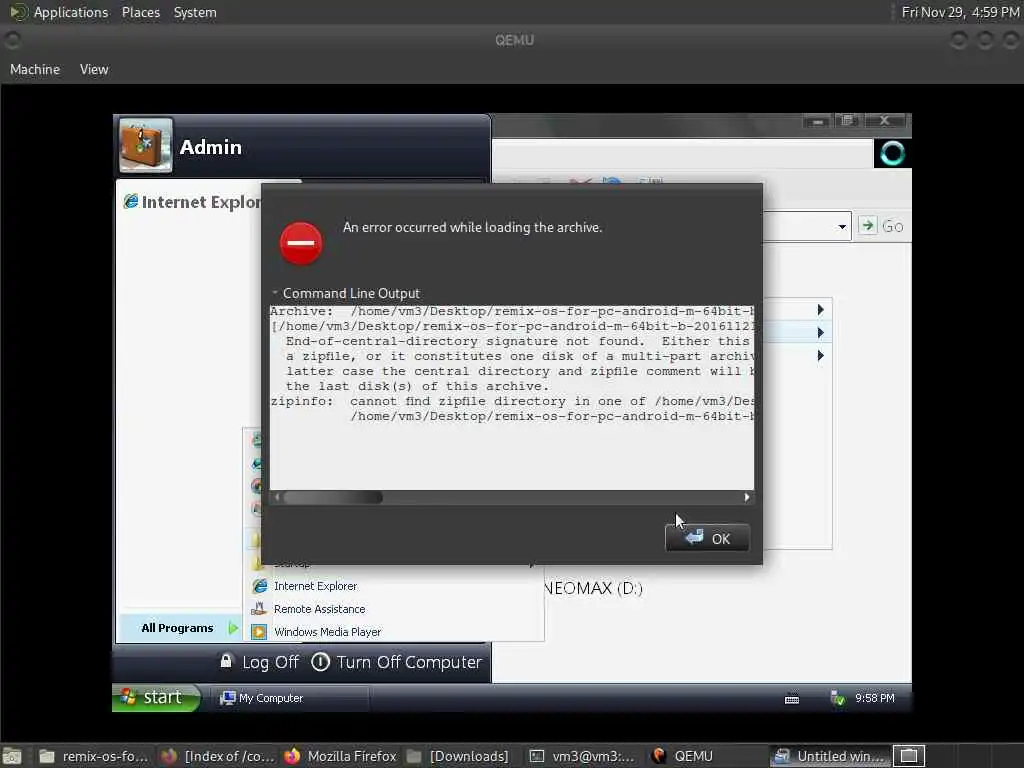The height and width of the screenshot is (768, 1024).
Task: Click the Remote Assistance icon
Action: [259, 609]
